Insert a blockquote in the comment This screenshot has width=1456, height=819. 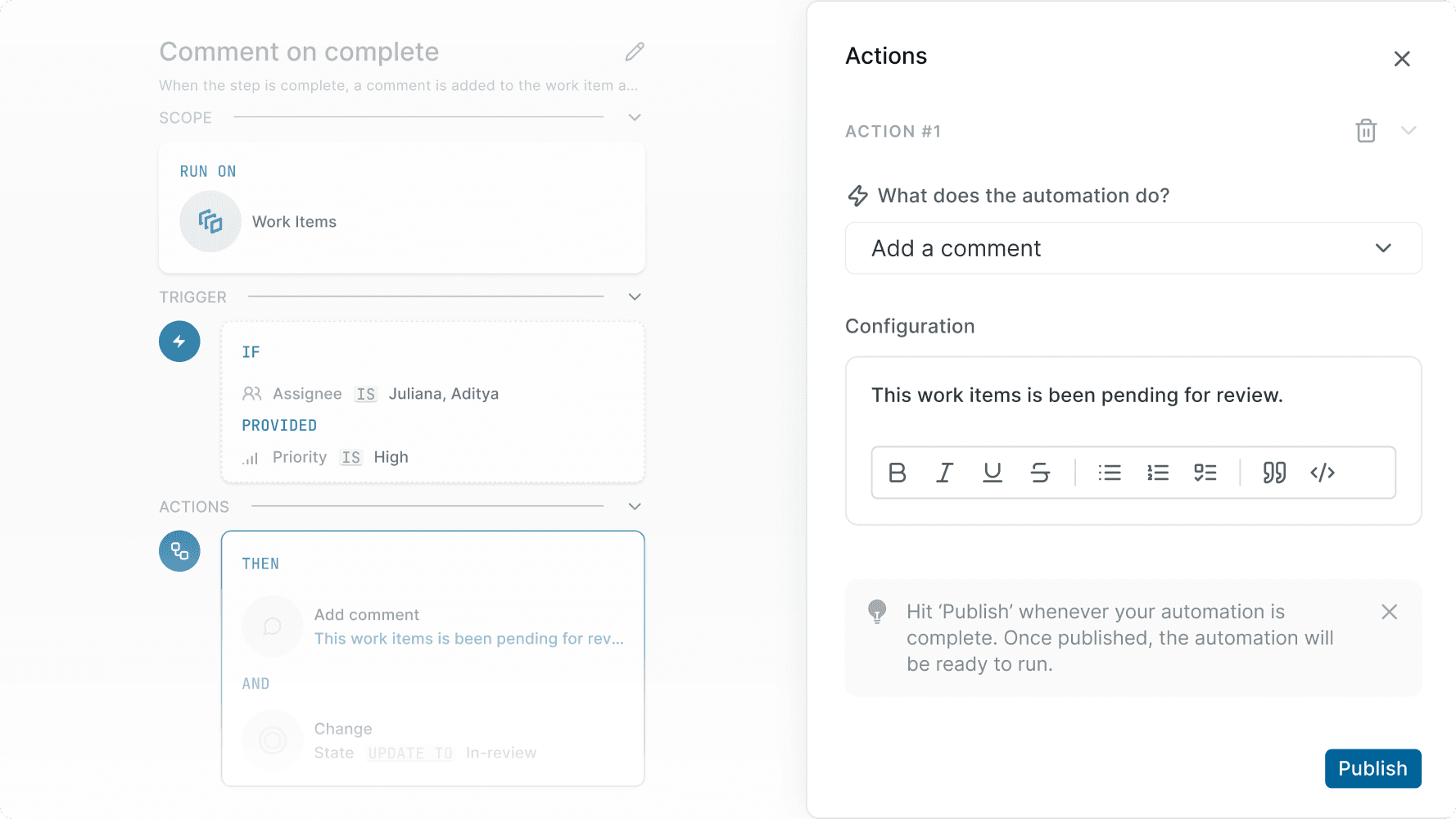point(1273,473)
